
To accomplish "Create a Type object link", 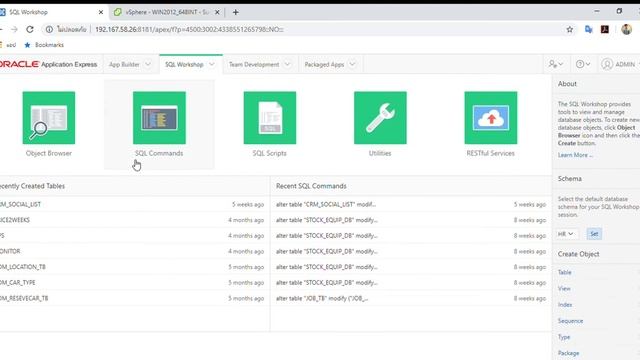I will pos(564,337).
